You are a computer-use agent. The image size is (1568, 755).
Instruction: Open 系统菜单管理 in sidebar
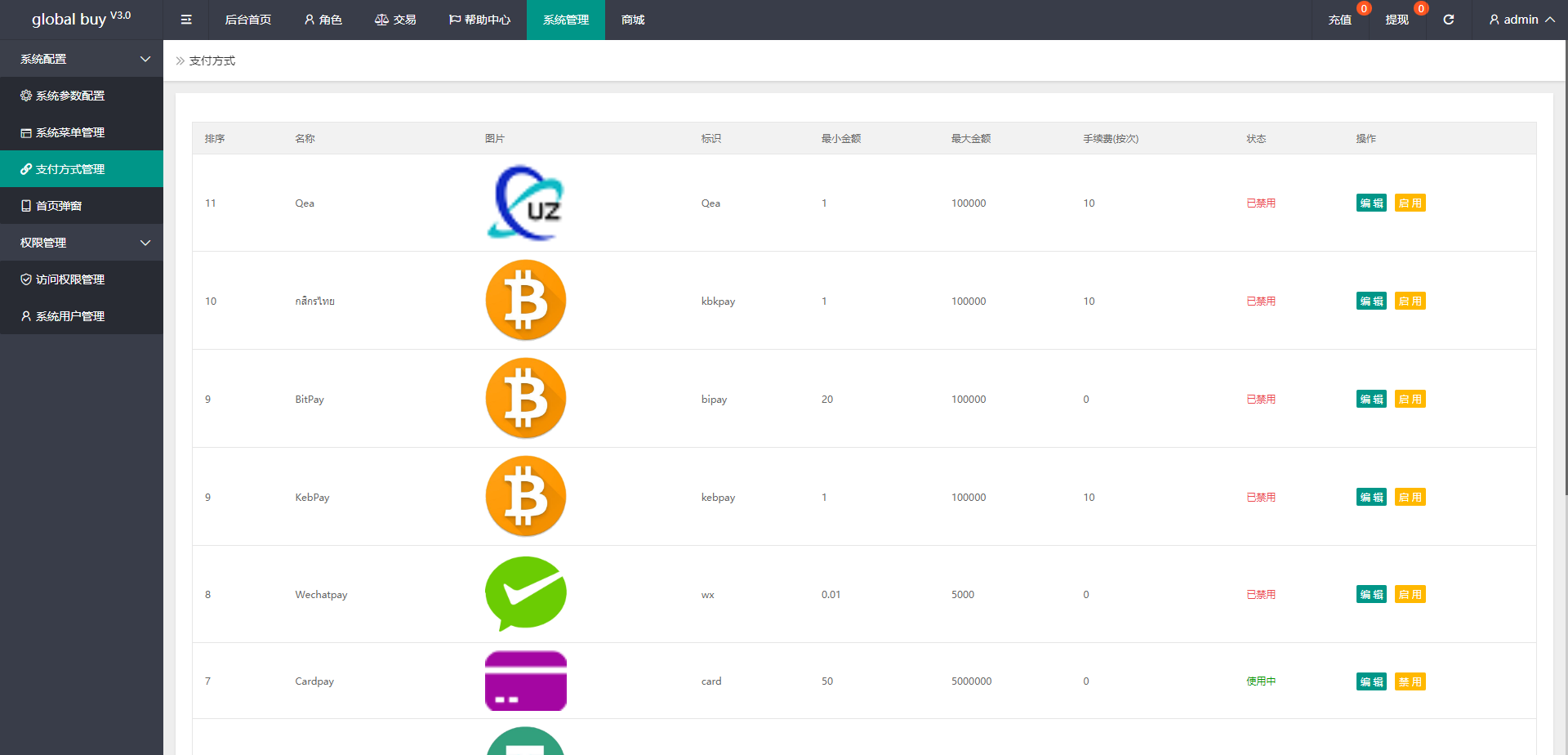[82, 132]
